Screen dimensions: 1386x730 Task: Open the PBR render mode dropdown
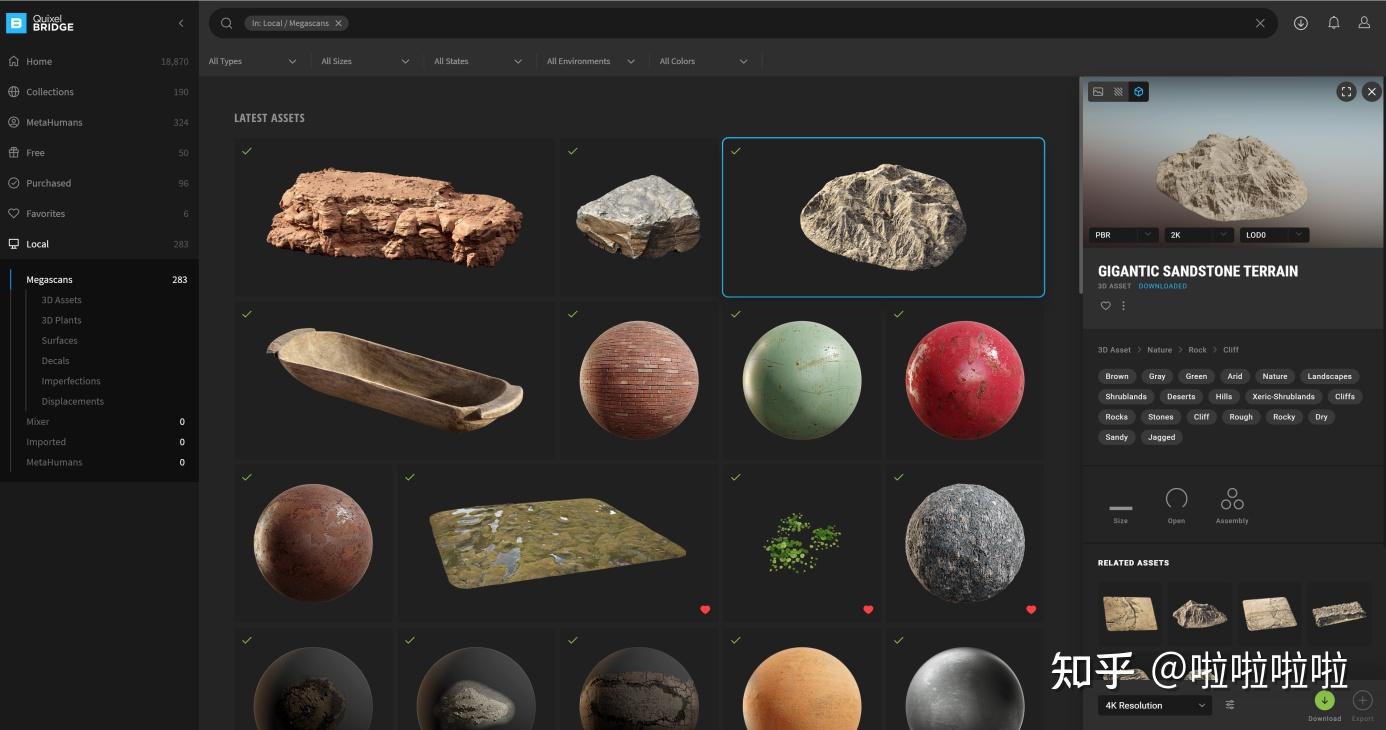point(1124,235)
